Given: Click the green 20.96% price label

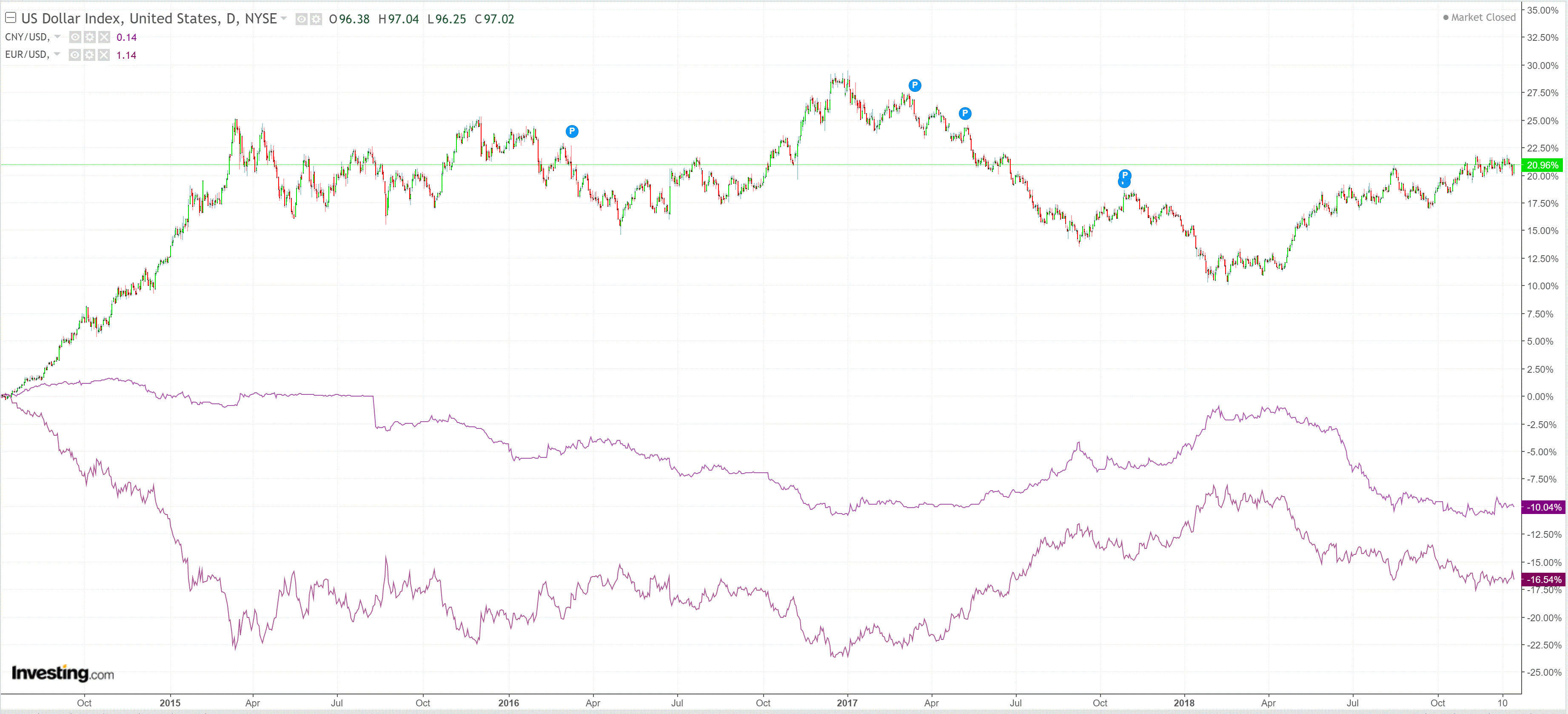Looking at the screenshot, I should pos(1542,165).
